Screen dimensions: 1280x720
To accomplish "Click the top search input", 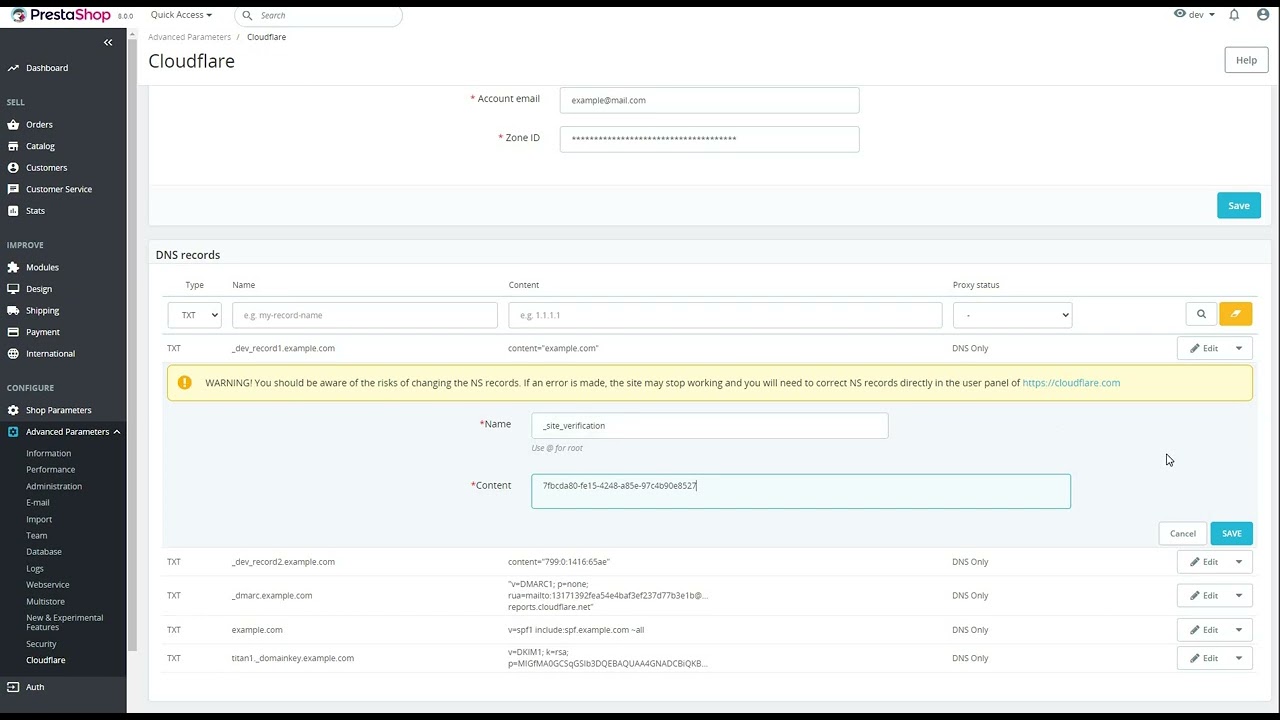I will [x=318, y=15].
